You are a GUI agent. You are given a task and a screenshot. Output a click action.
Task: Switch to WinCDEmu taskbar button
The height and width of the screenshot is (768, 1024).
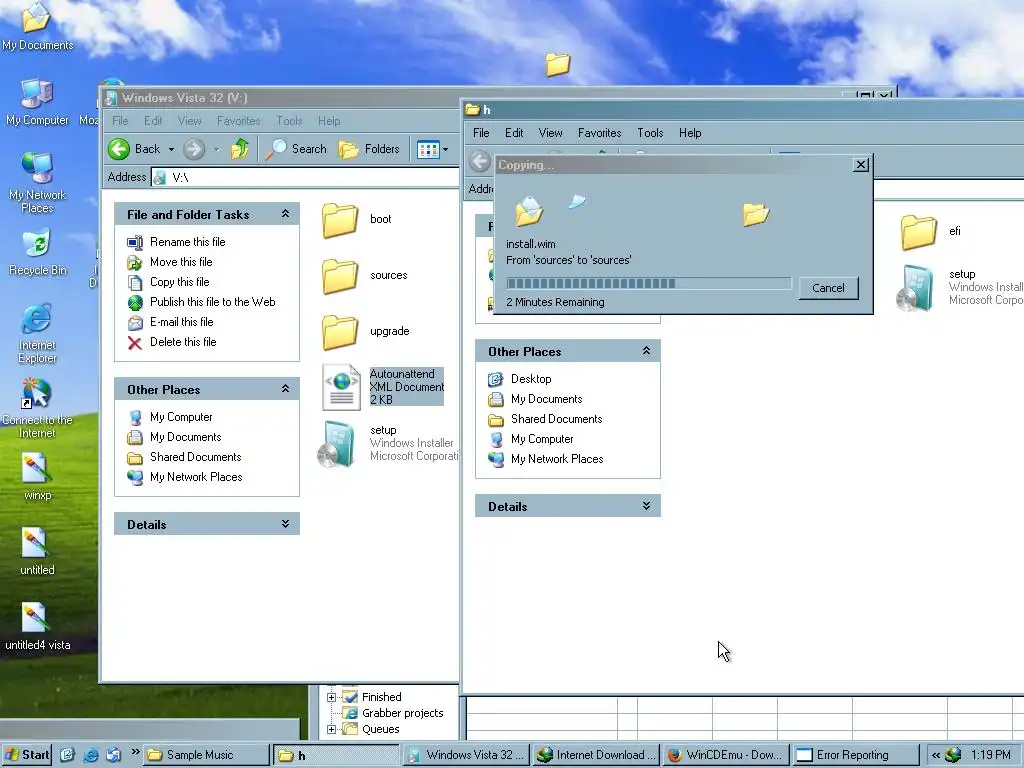[x=725, y=755]
